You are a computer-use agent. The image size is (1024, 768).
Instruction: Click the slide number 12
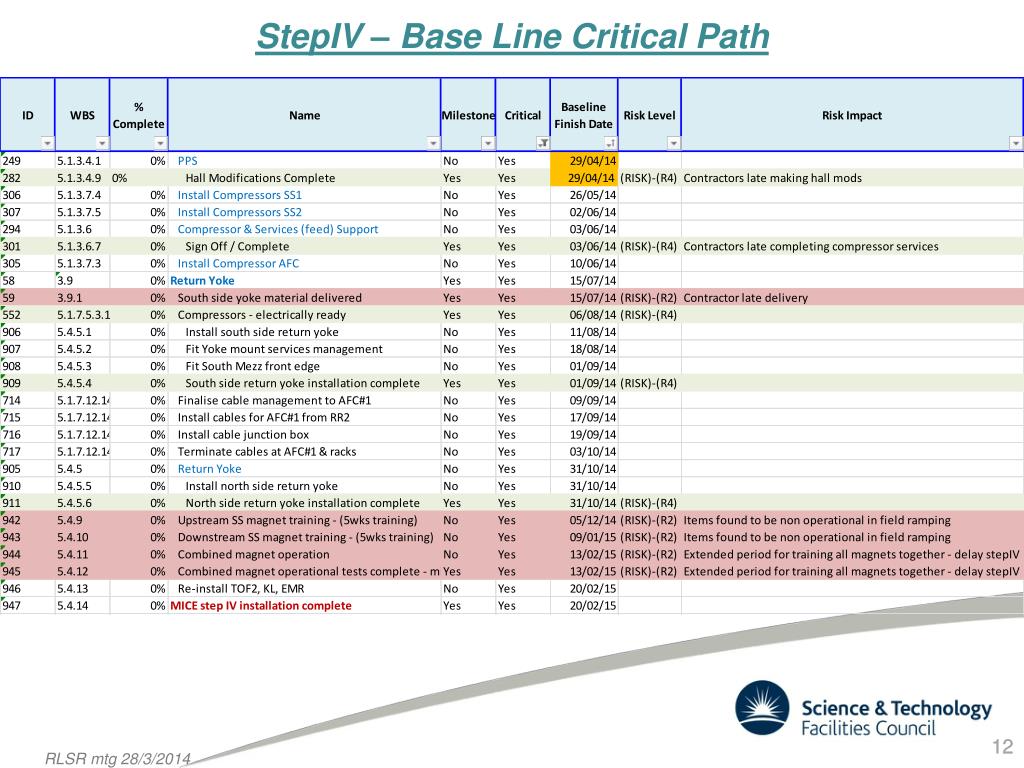[x=1002, y=746]
